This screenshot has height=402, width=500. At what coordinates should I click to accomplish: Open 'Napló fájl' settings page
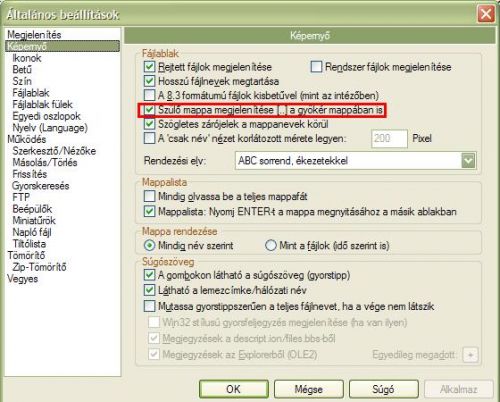pos(32,232)
